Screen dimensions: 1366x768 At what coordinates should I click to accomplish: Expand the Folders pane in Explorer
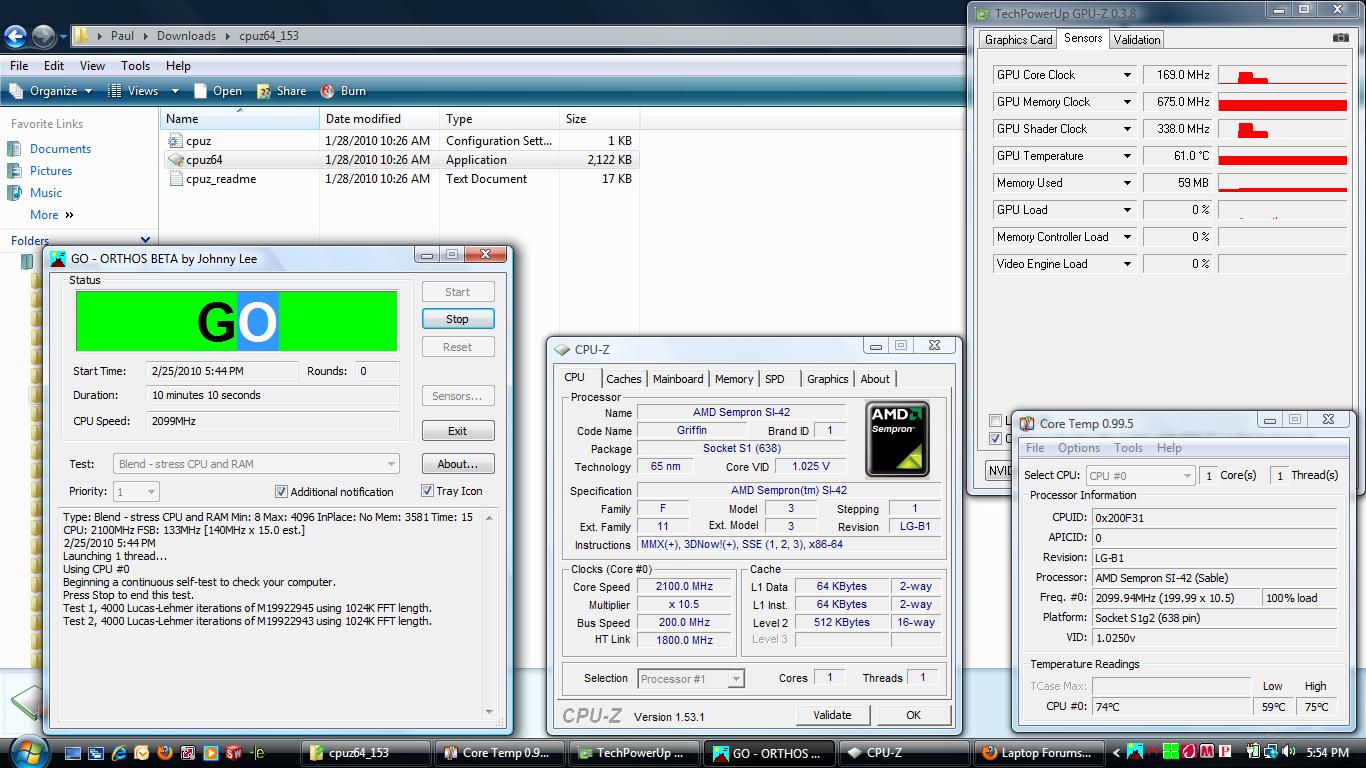[145, 240]
